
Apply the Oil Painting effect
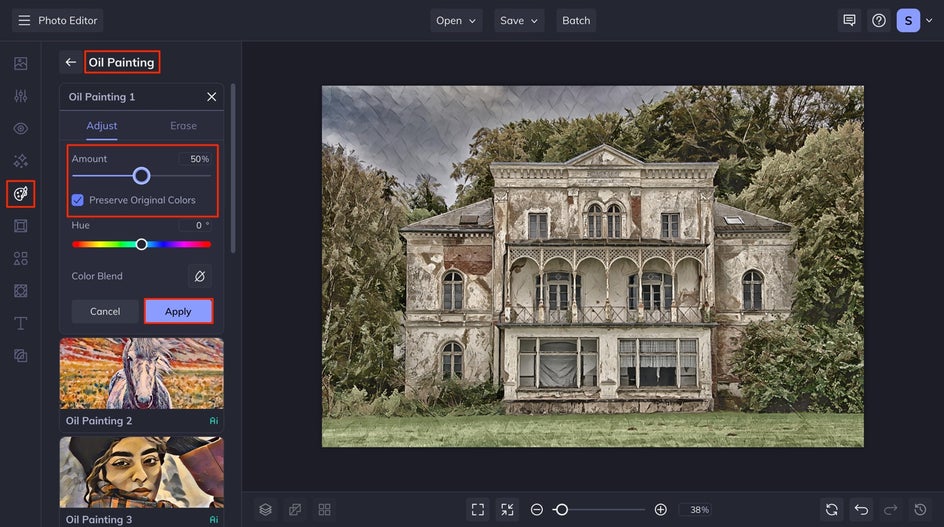click(x=178, y=311)
